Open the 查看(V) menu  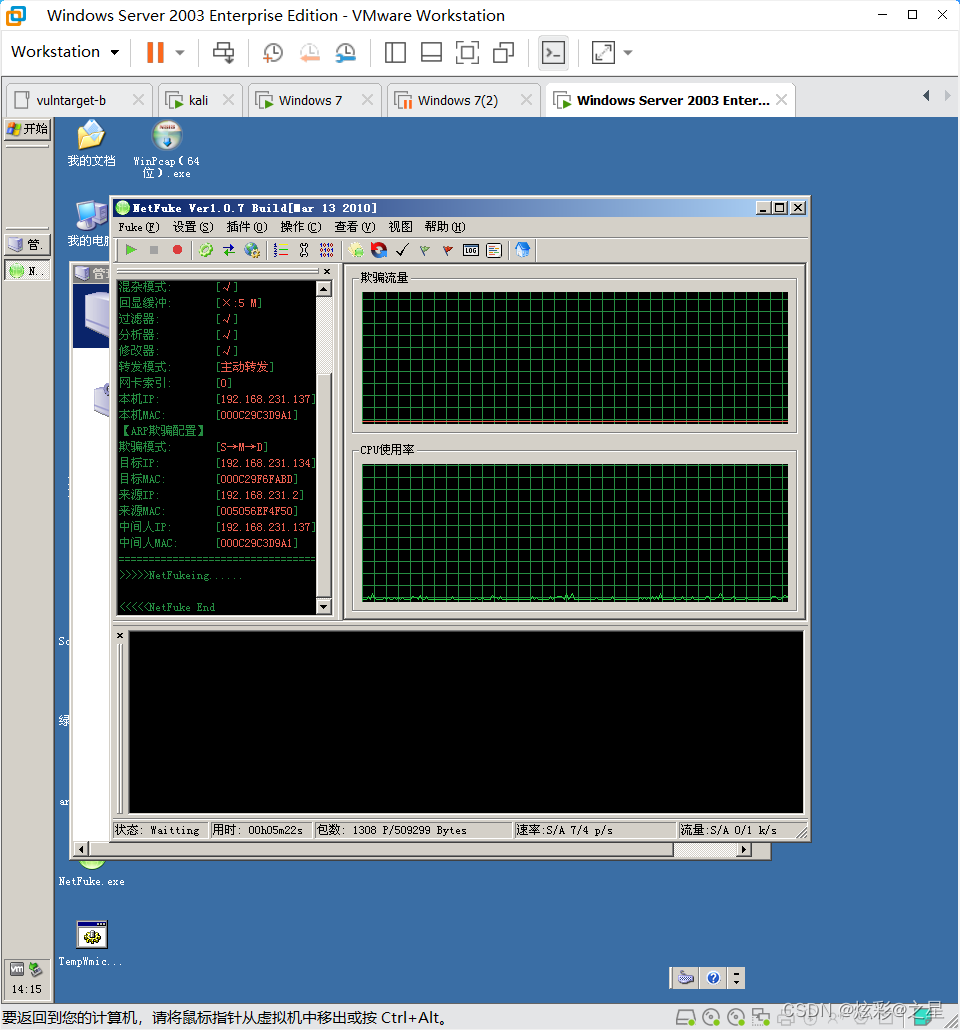(x=355, y=227)
